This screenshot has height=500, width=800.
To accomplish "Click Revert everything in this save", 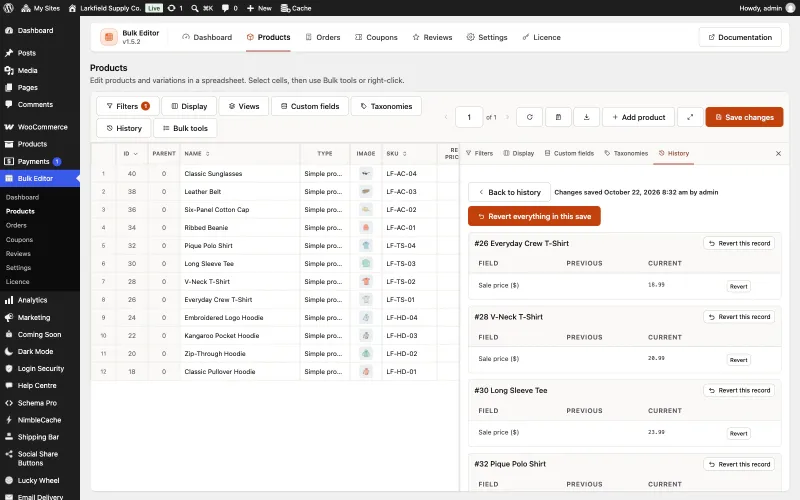I will tap(534, 216).
